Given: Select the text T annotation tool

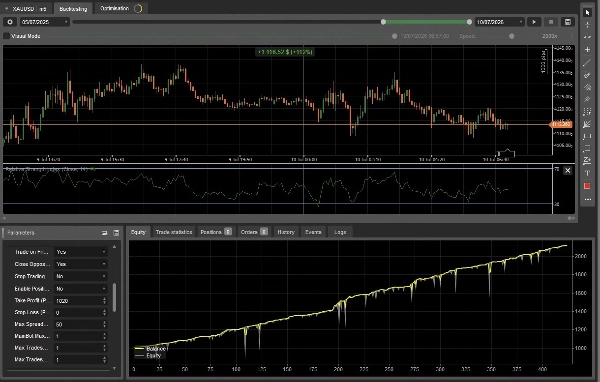Looking at the screenshot, I should point(587,173).
